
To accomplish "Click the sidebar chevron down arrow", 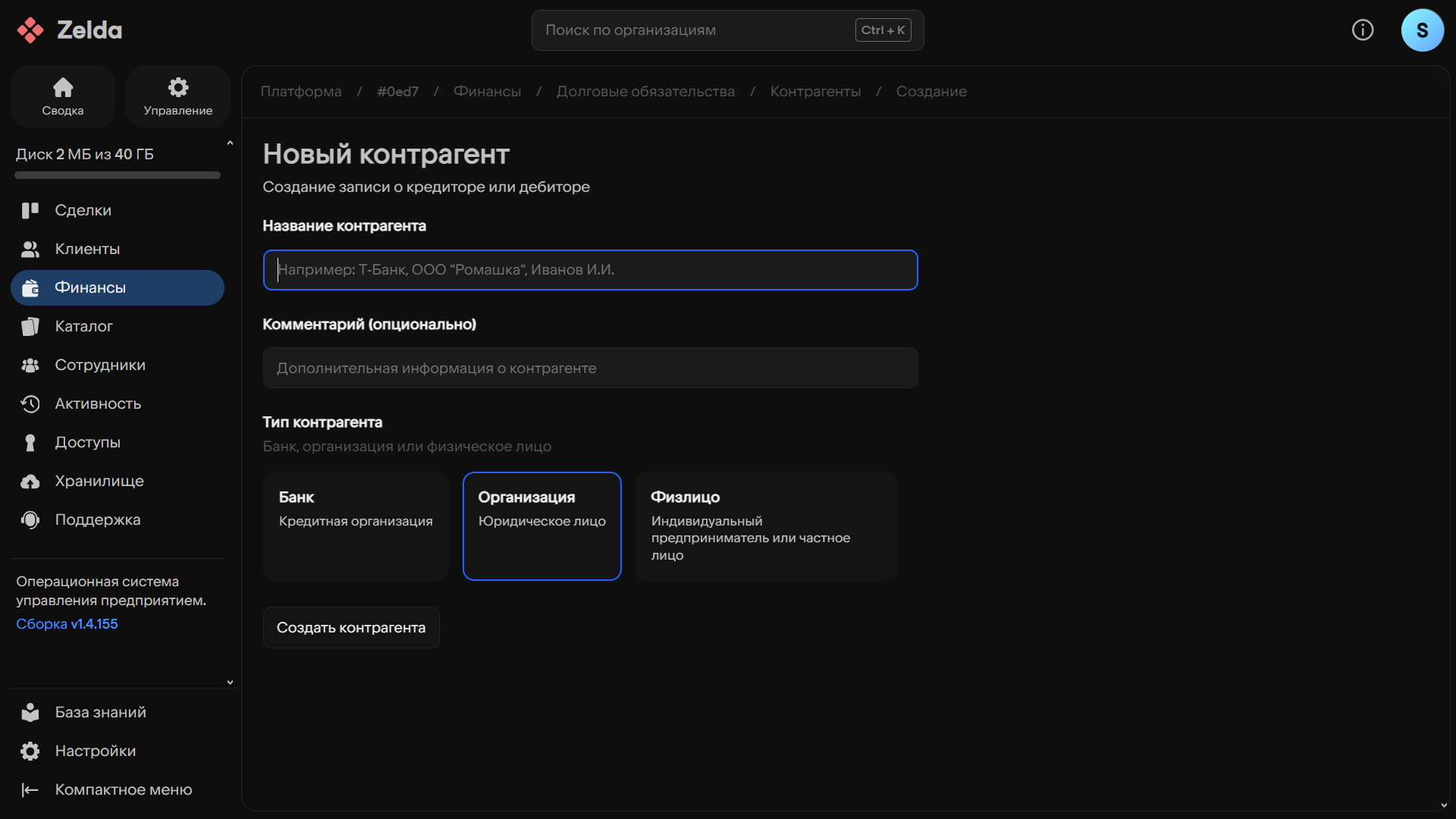I will click(230, 682).
